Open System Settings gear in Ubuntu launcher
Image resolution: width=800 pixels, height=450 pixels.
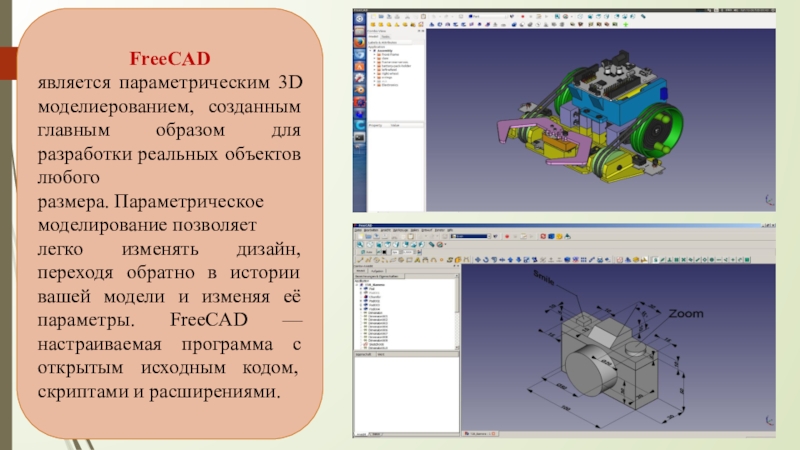(x=359, y=78)
